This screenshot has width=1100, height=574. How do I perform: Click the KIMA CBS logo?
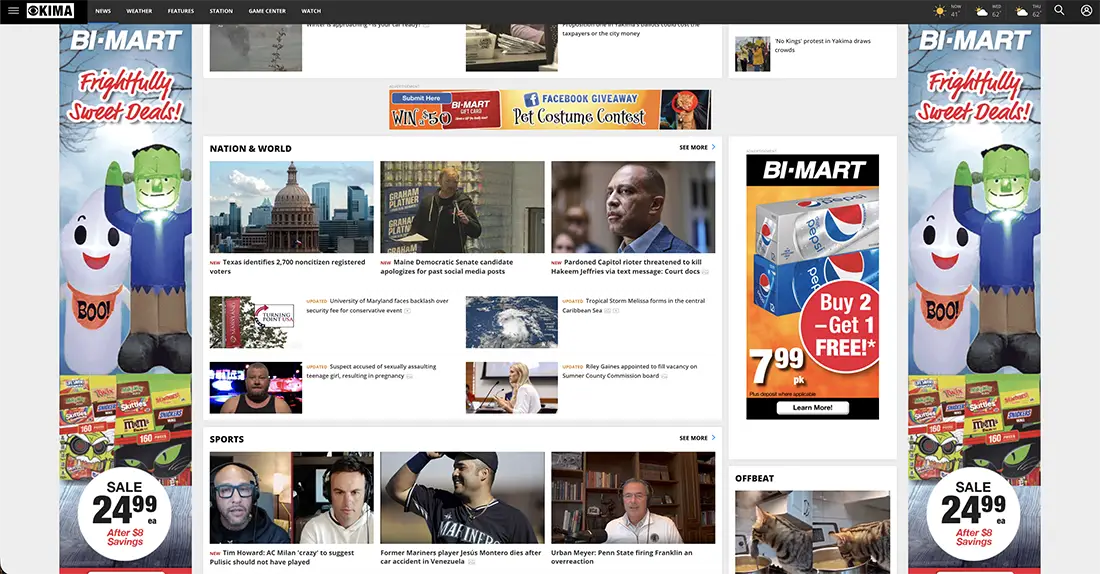[x=50, y=11]
